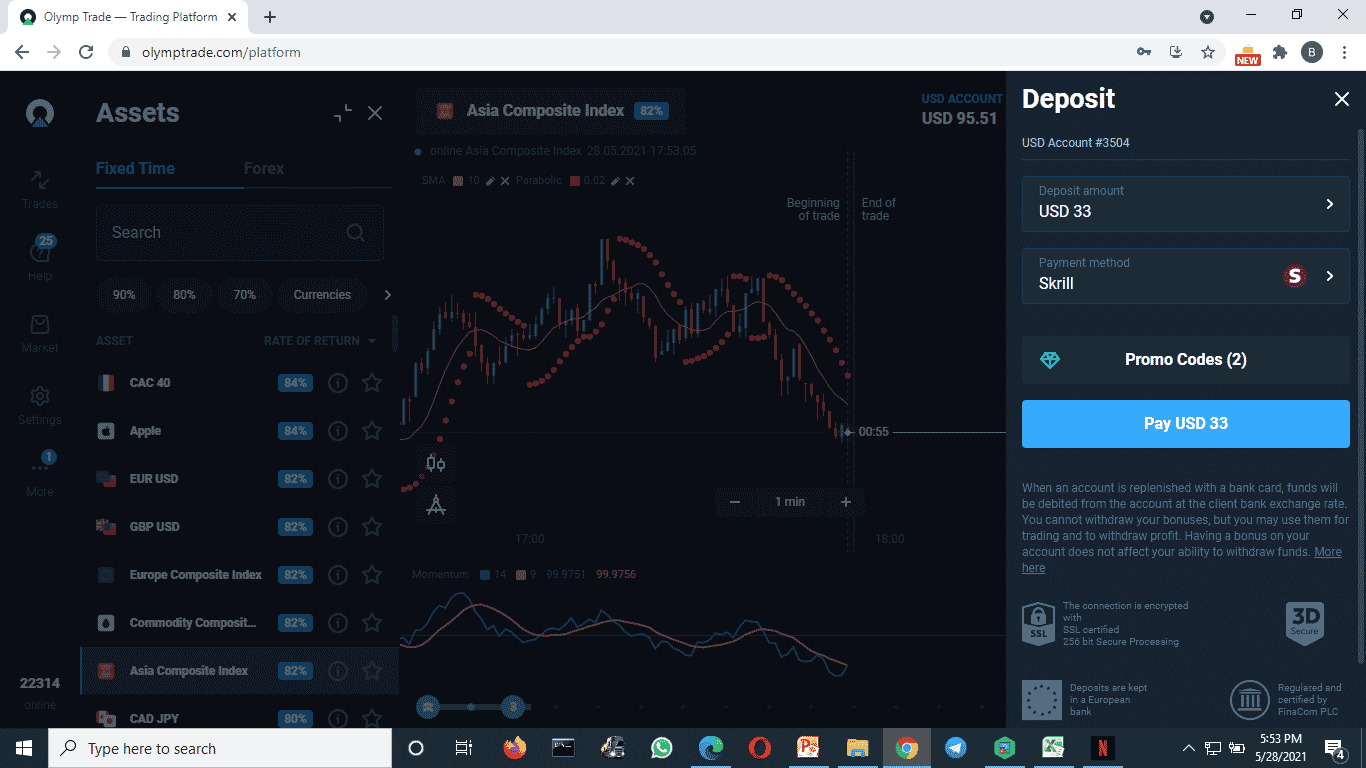Toggle the 80% return filter chip
Image resolution: width=1366 pixels, height=768 pixels.
click(184, 295)
